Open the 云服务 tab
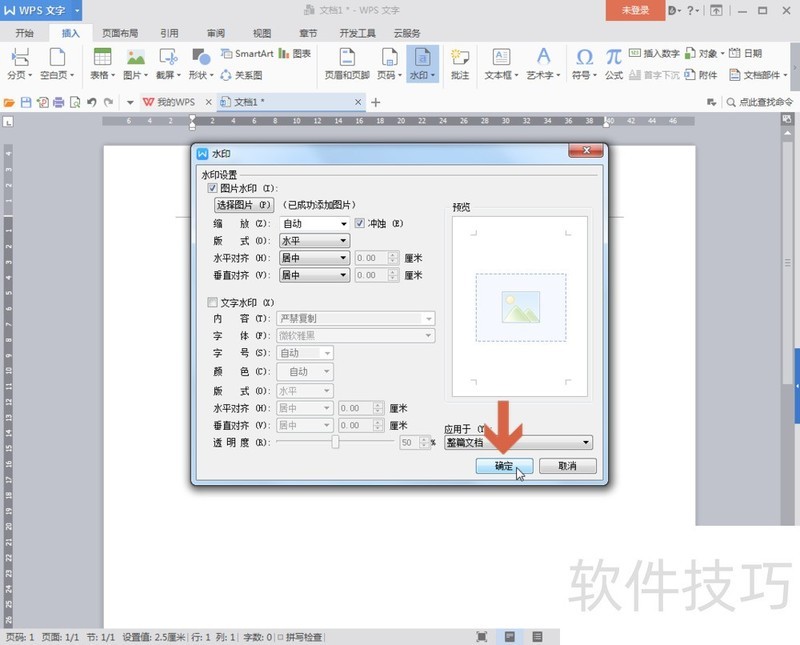 coord(407,33)
